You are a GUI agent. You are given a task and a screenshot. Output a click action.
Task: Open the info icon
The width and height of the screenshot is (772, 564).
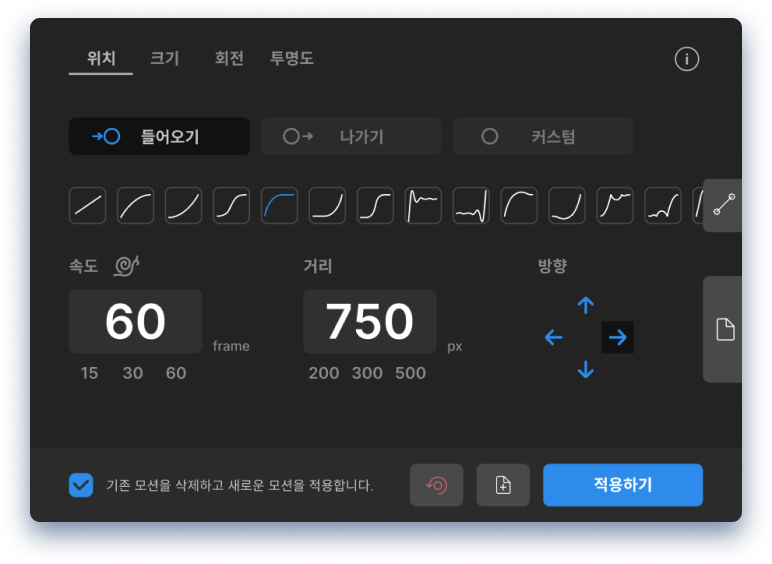[x=686, y=59]
